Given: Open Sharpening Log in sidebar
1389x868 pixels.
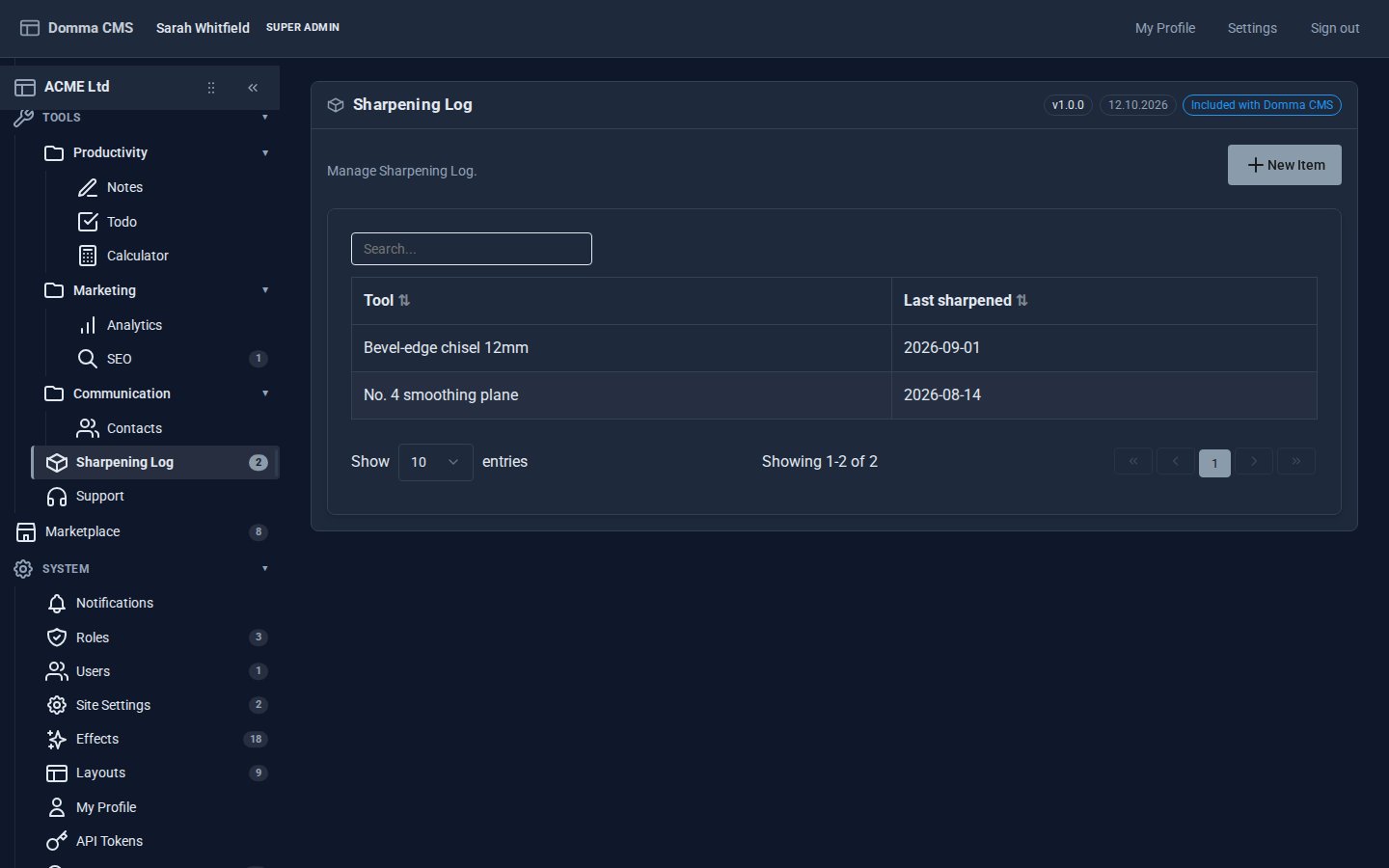Looking at the screenshot, I should pos(156,462).
